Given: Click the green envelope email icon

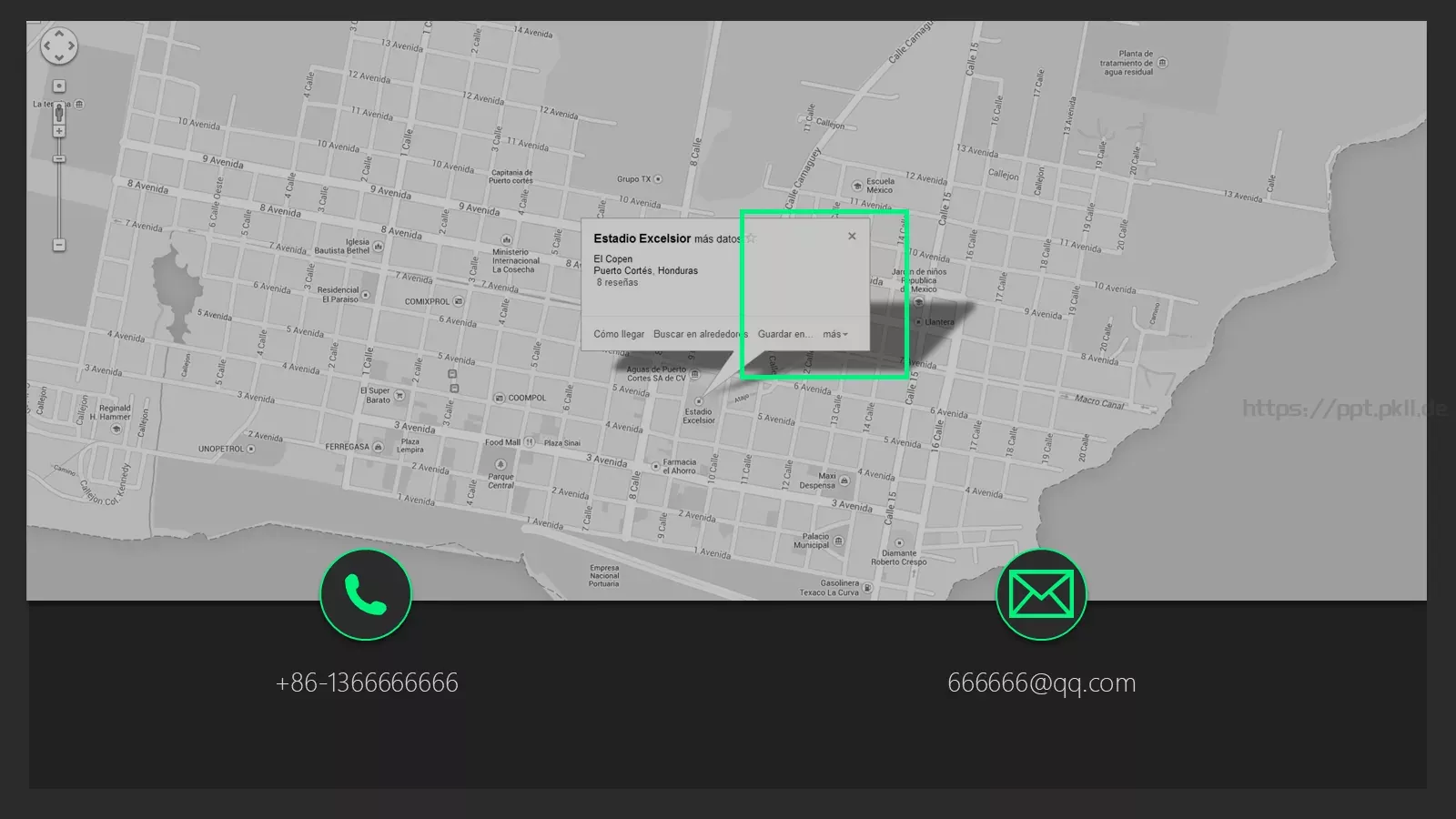Looking at the screenshot, I should [1042, 595].
